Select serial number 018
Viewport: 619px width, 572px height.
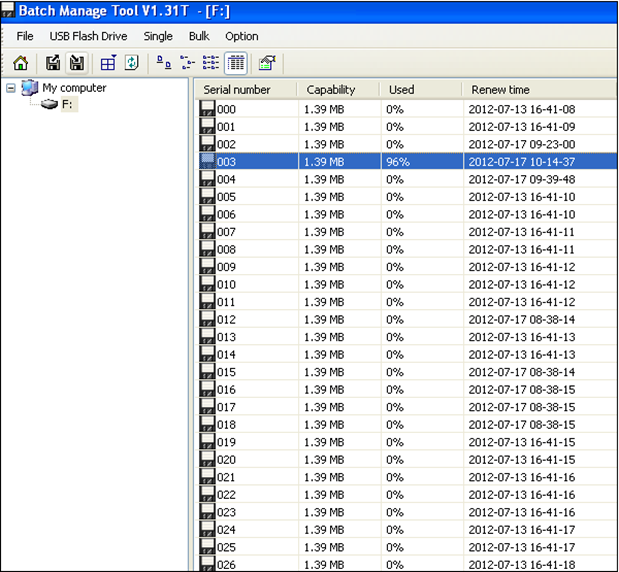[226, 424]
